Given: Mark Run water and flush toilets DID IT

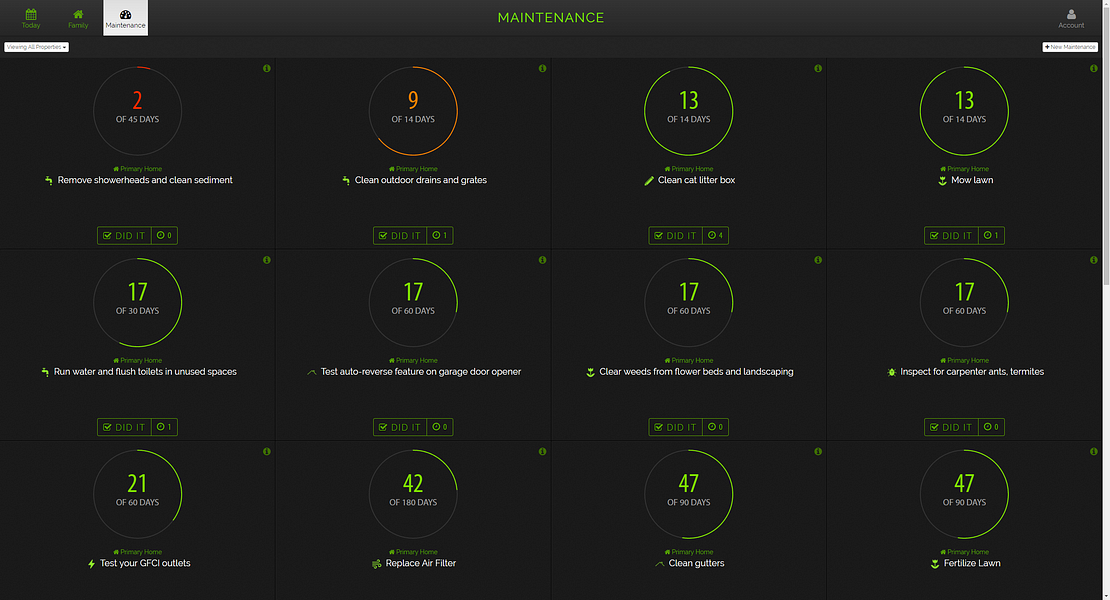Looking at the screenshot, I should pos(124,427).
